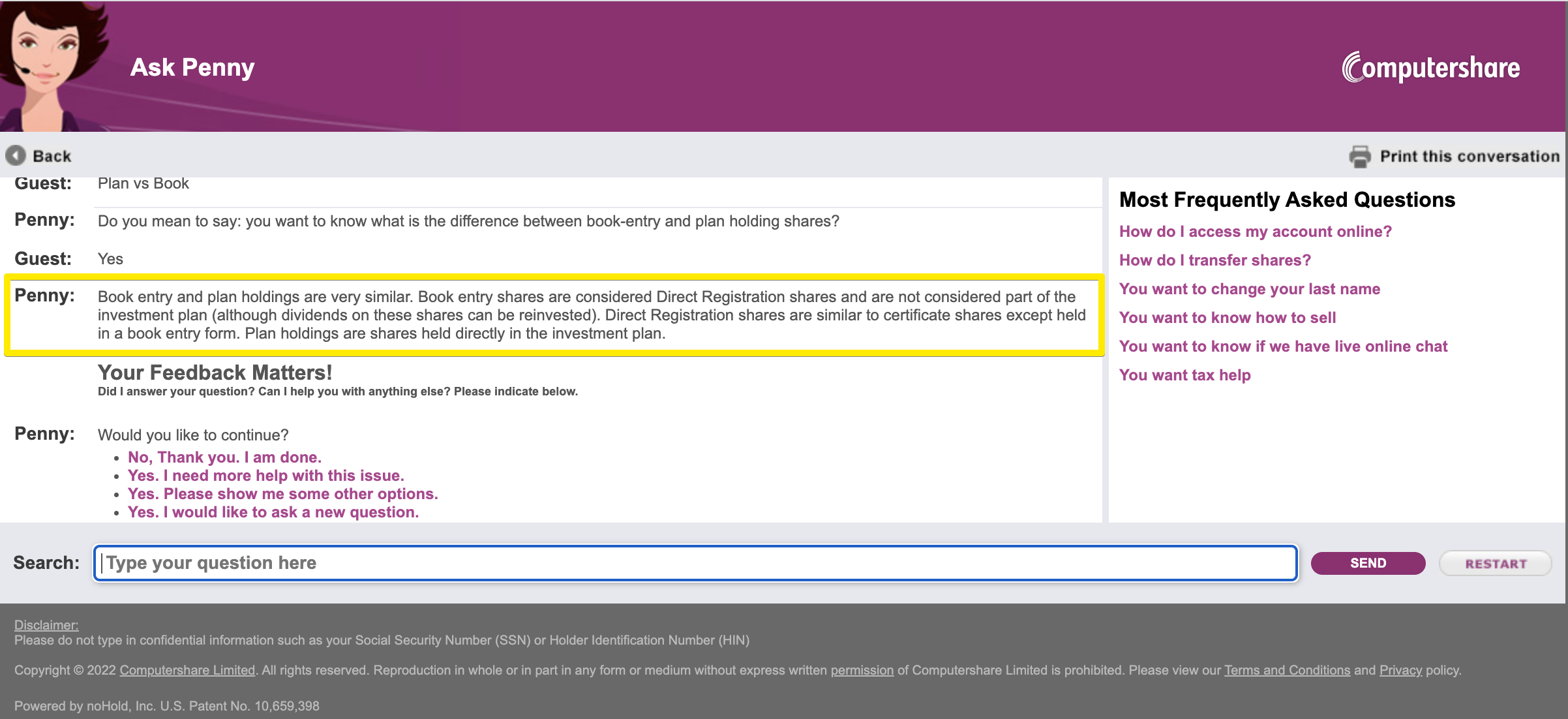Choose 'Yes. I need more help with this issue.'
The image size is (1568, 719).
265,476
